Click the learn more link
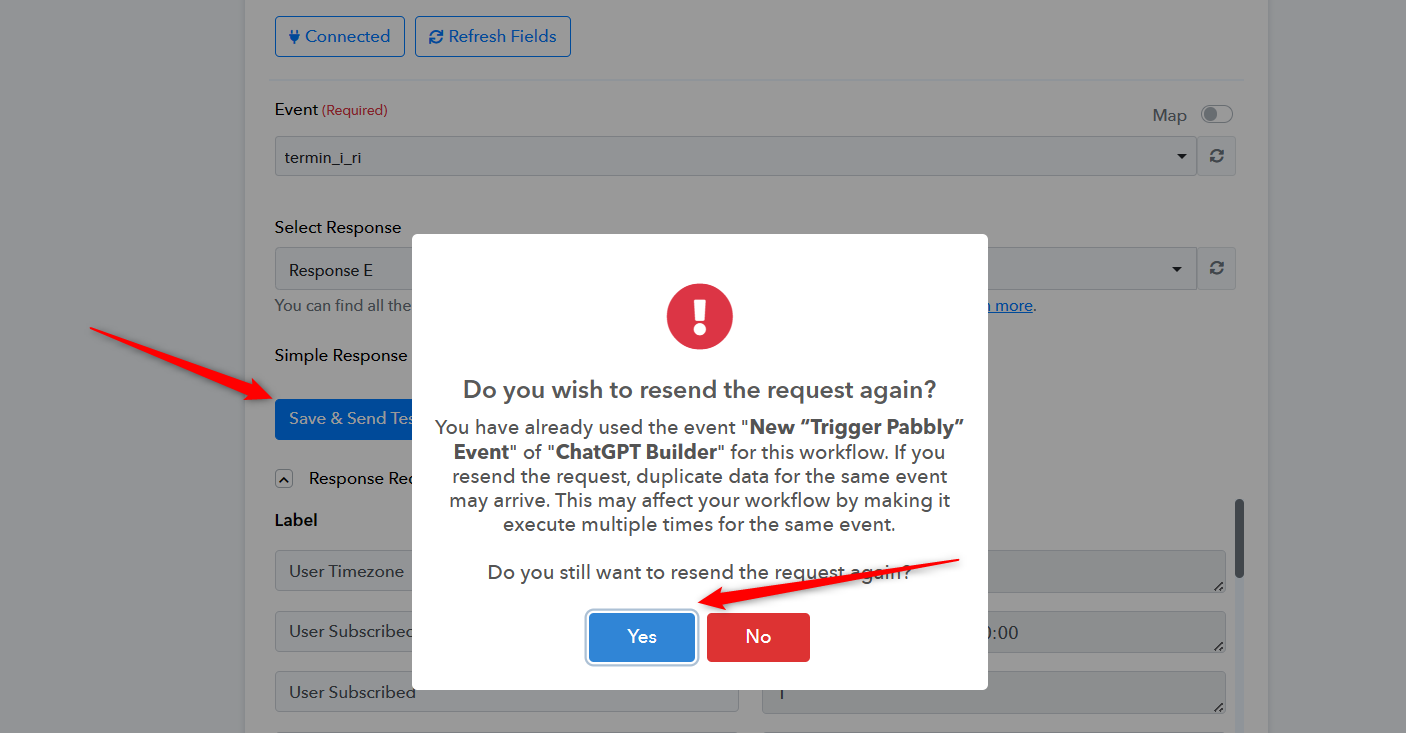This screenshot has height=733, width=1406. pos(1011,306)
